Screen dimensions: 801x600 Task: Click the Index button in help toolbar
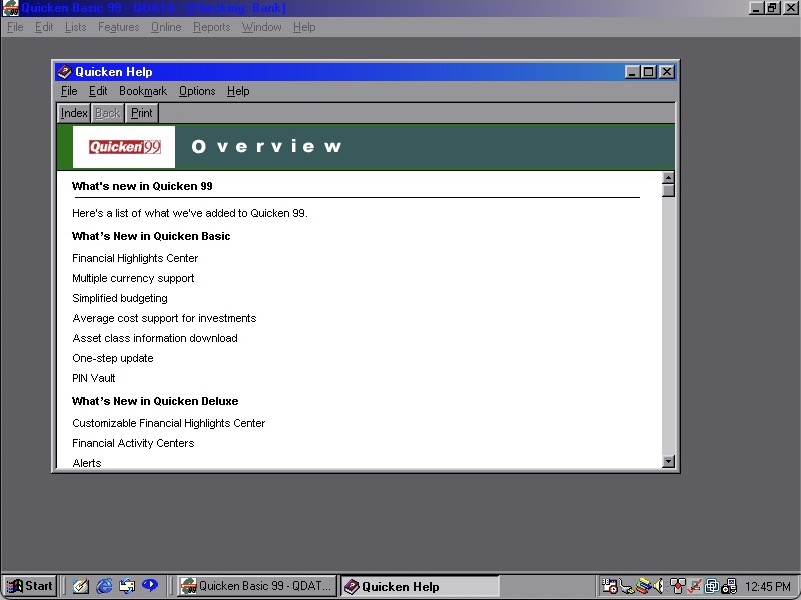[x=74, y=113]
